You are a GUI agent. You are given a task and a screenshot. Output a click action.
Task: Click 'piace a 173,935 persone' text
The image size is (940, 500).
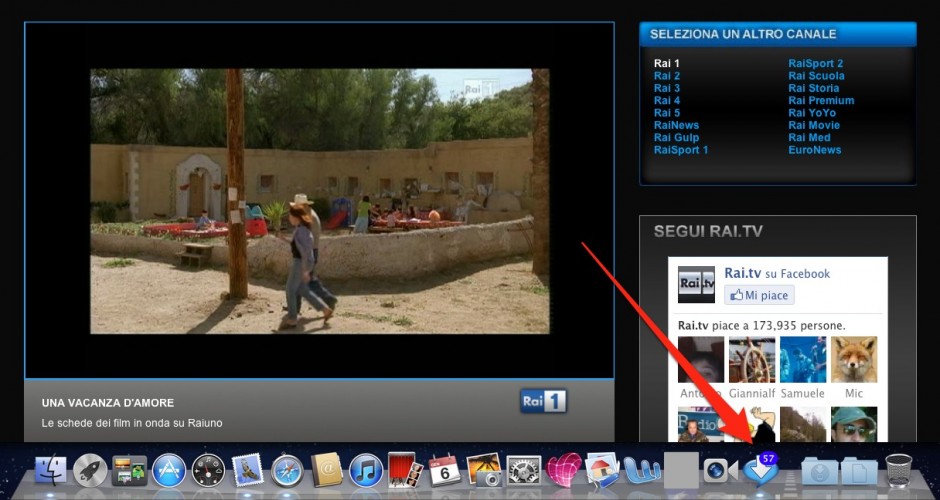pyautogui.click(x=778, y=326)
